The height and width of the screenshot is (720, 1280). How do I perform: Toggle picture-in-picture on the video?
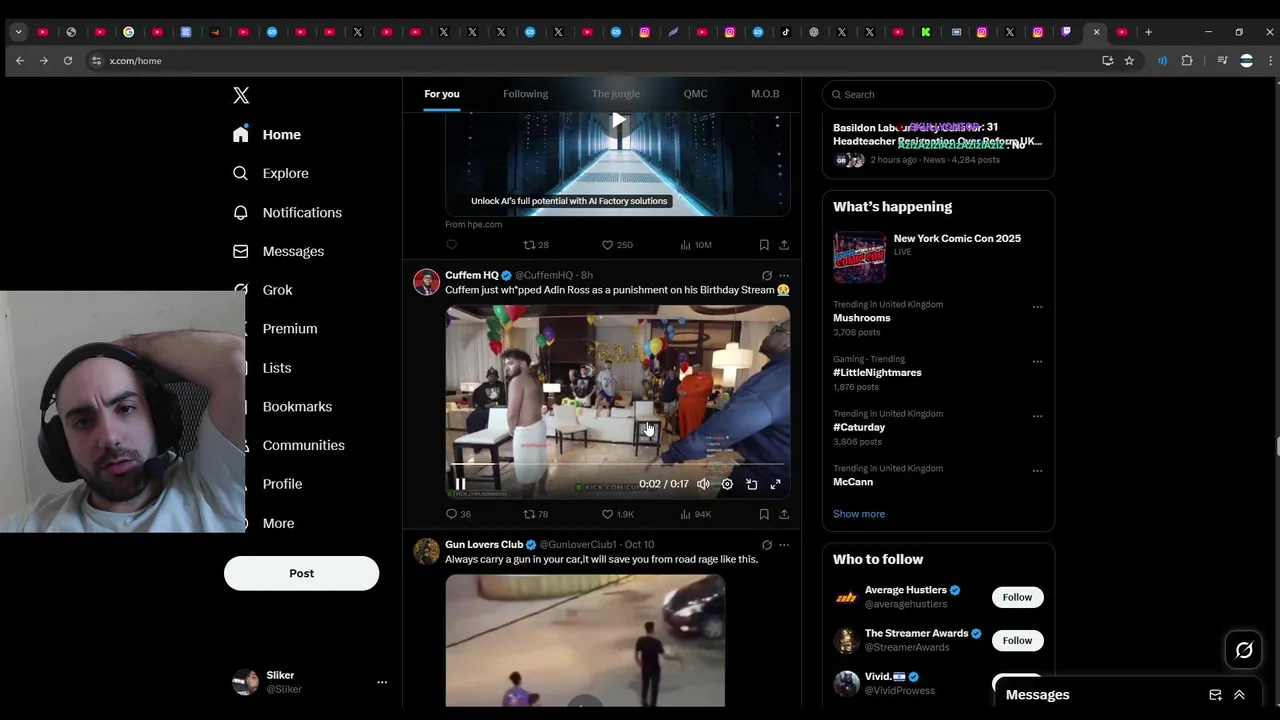point(751,484)
